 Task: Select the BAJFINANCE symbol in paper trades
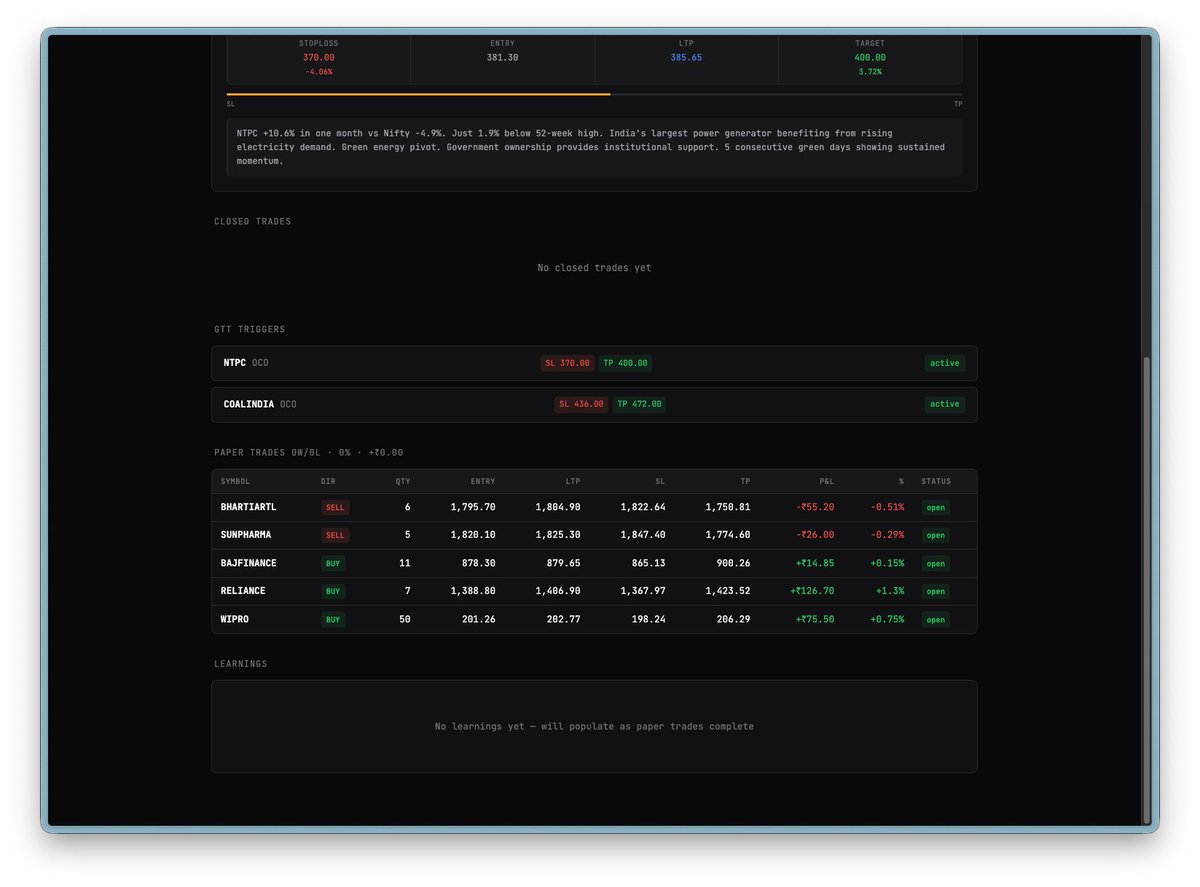248,563
